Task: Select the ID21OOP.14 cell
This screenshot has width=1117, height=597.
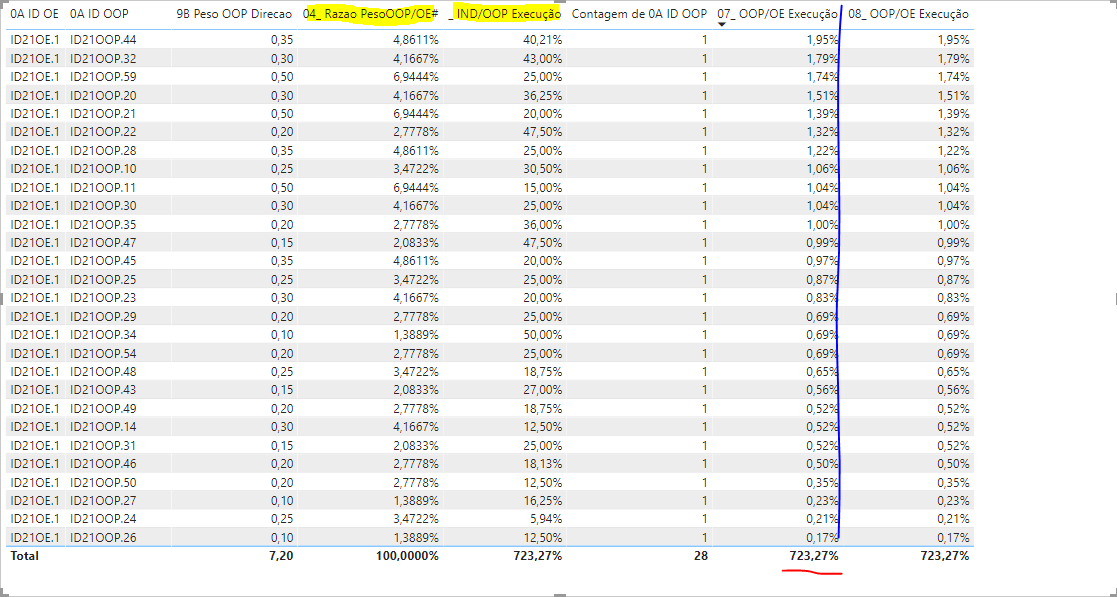Action: pyautogui.click(x=103, y=427)
